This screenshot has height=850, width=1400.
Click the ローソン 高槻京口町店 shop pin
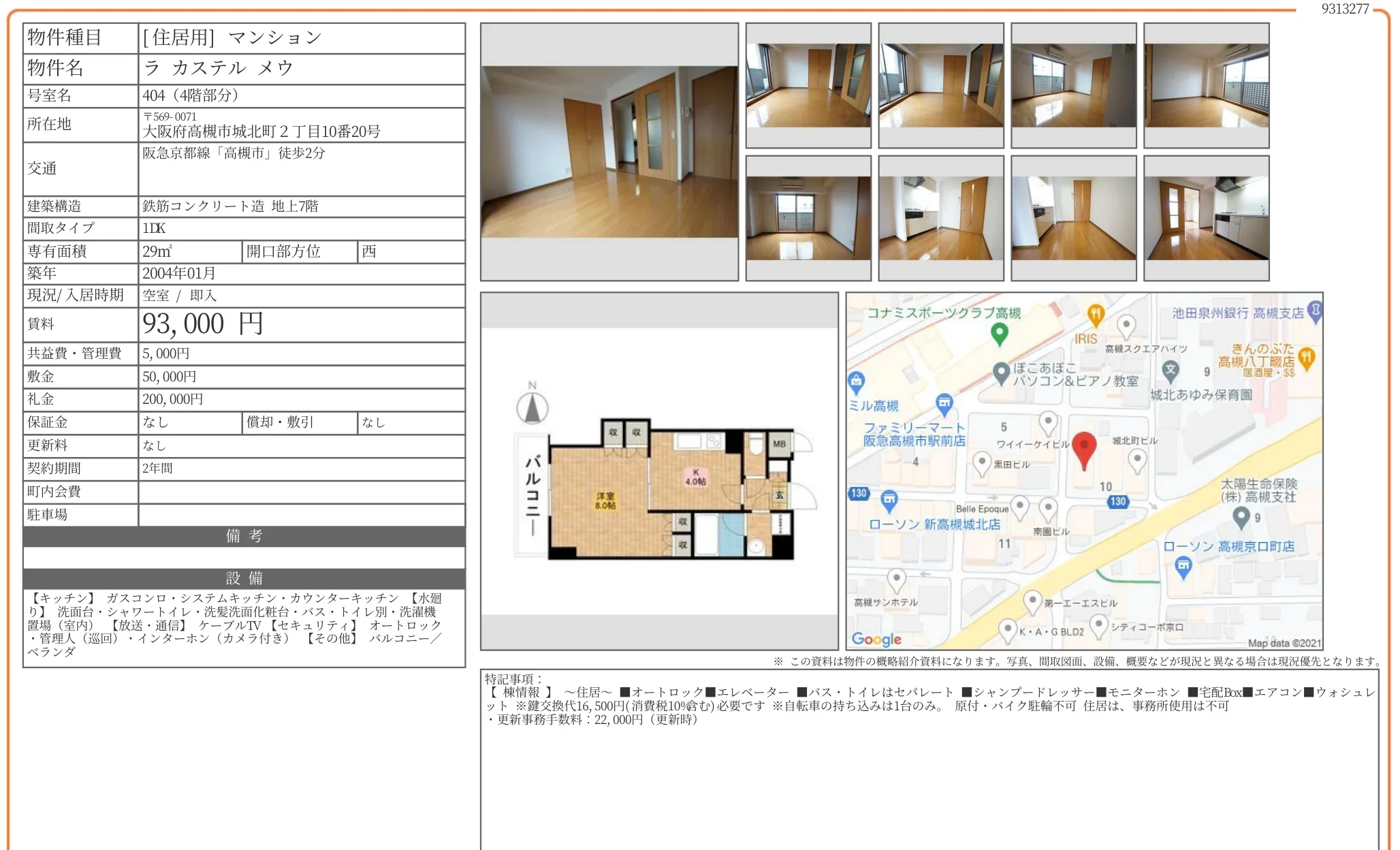[1183, 565]
